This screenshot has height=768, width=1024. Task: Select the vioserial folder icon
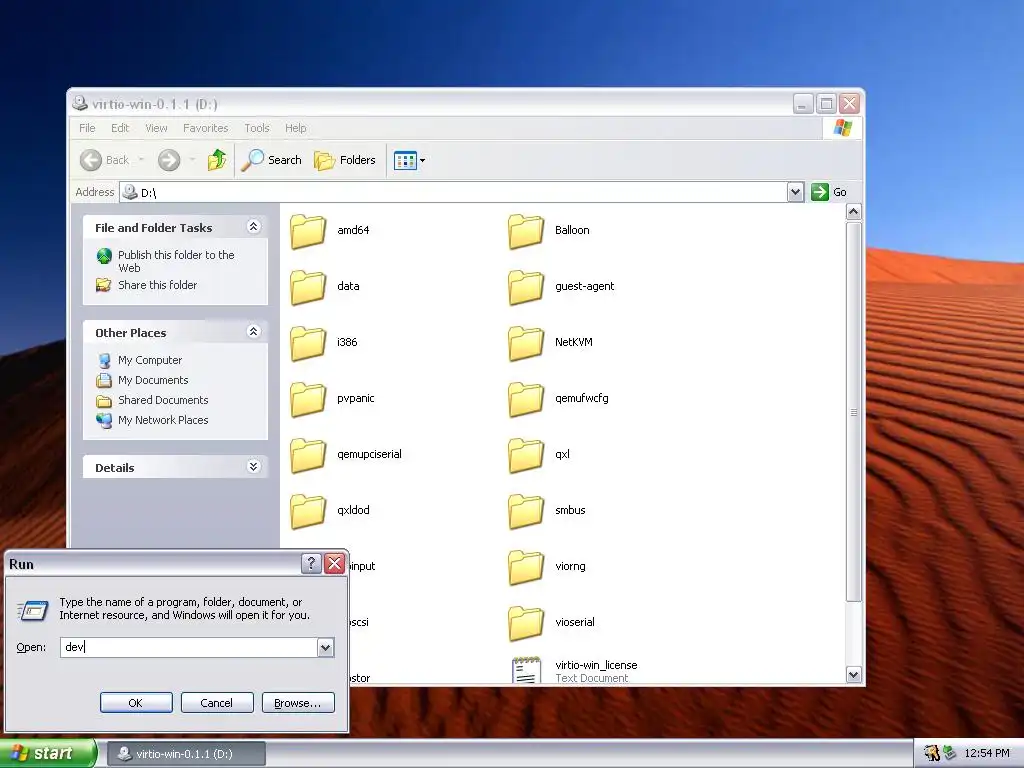tap(526, 624)
